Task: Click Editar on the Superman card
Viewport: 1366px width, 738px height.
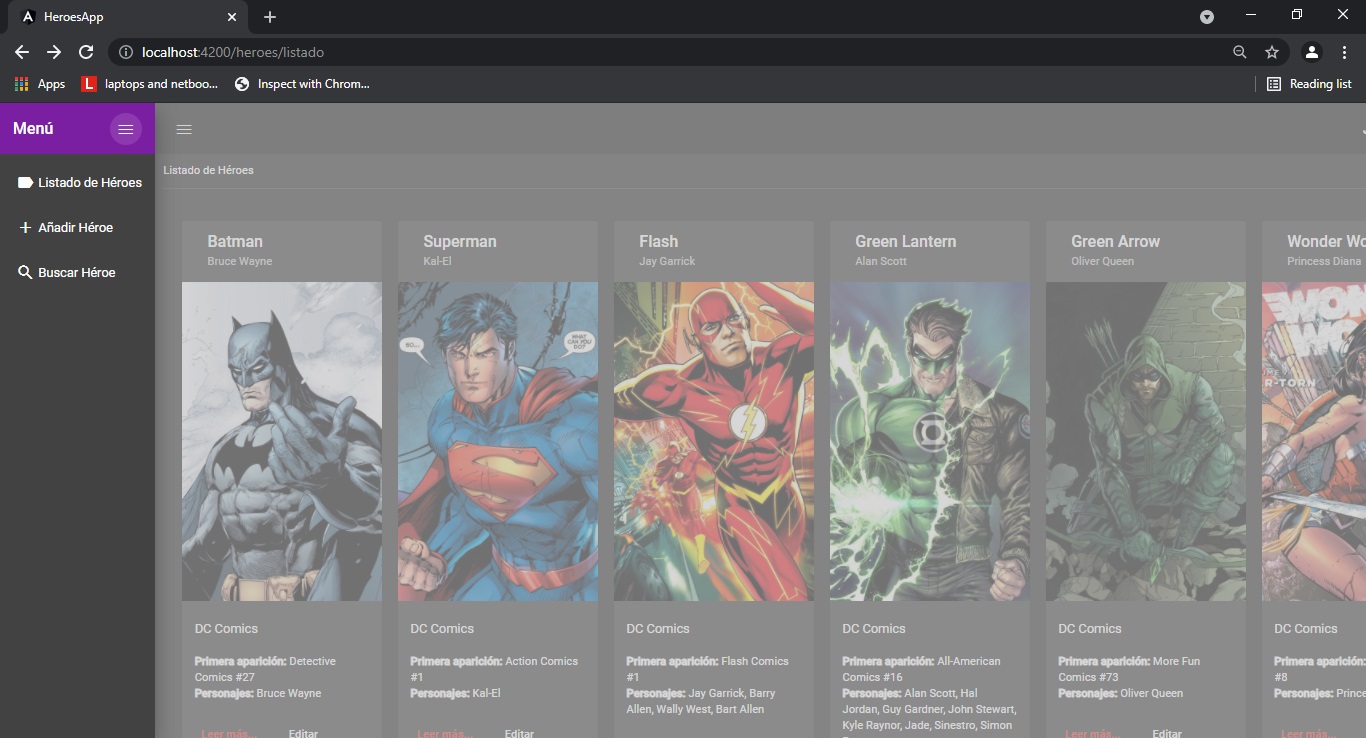Action: [x=519, y=733]
